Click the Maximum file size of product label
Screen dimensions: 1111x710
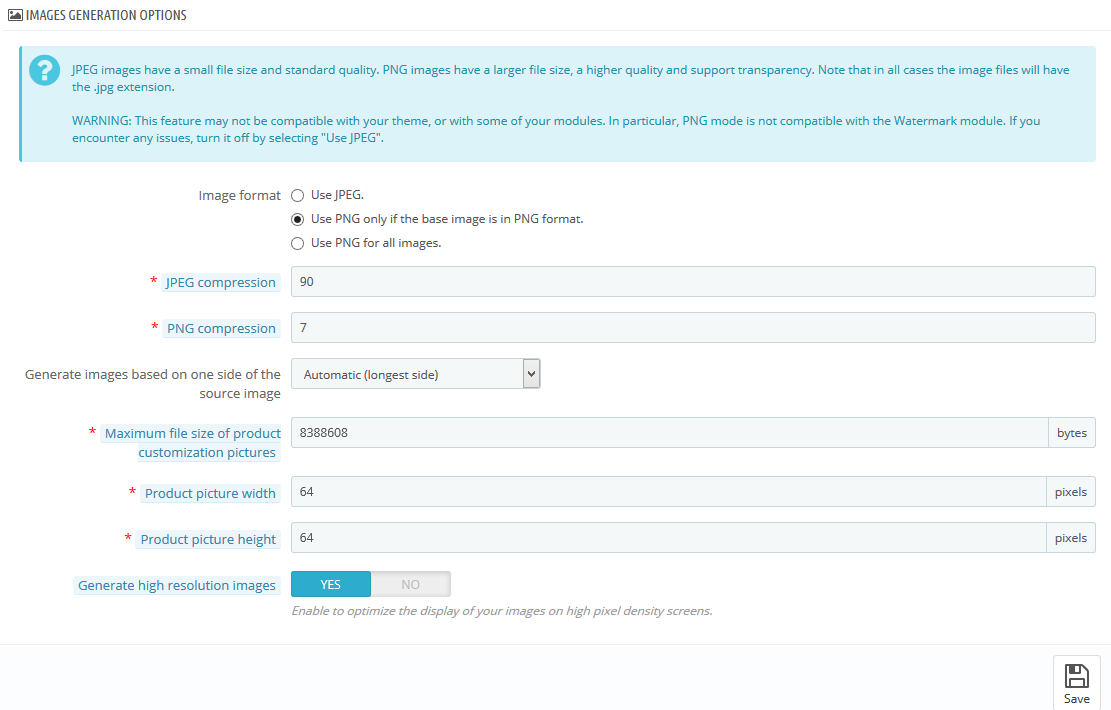click(x=191, y=443)
